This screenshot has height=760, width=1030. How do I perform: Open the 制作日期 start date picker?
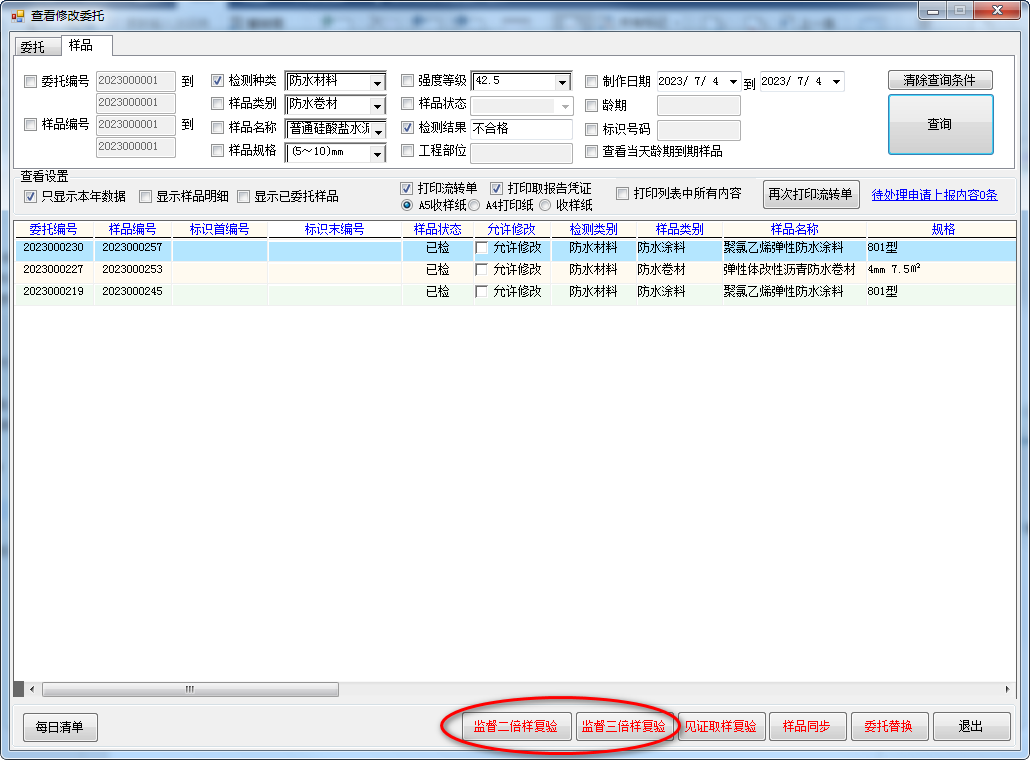tap(733, 82)
